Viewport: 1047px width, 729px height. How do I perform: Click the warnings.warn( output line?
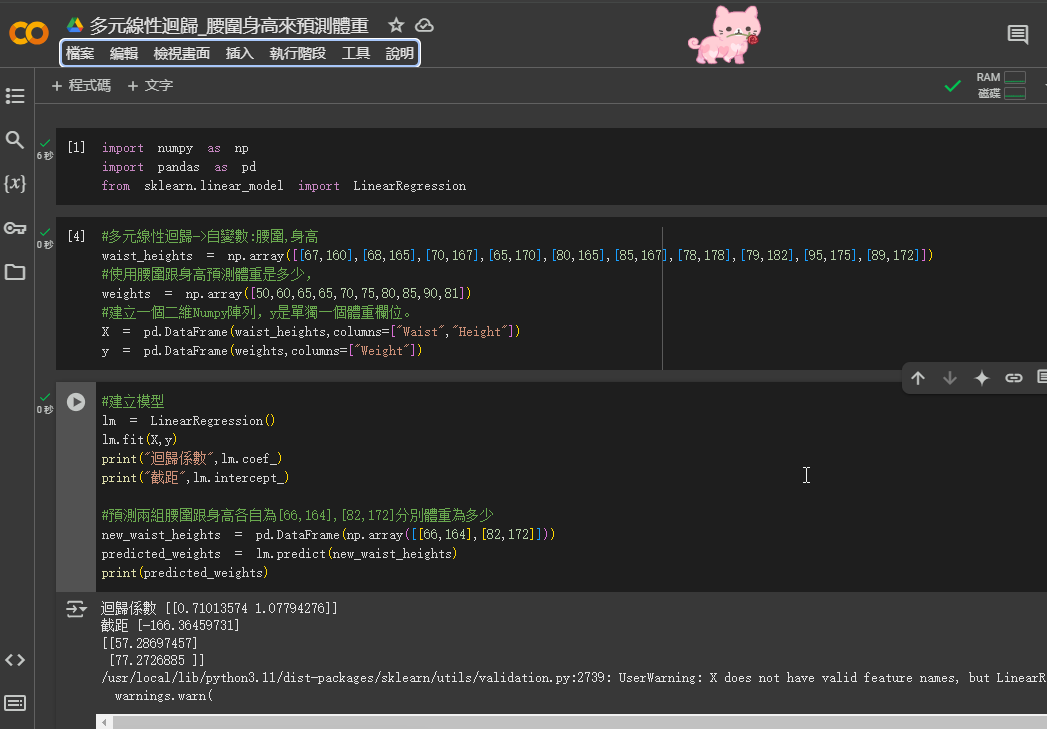pyautogui.click(x=164, y=696)
